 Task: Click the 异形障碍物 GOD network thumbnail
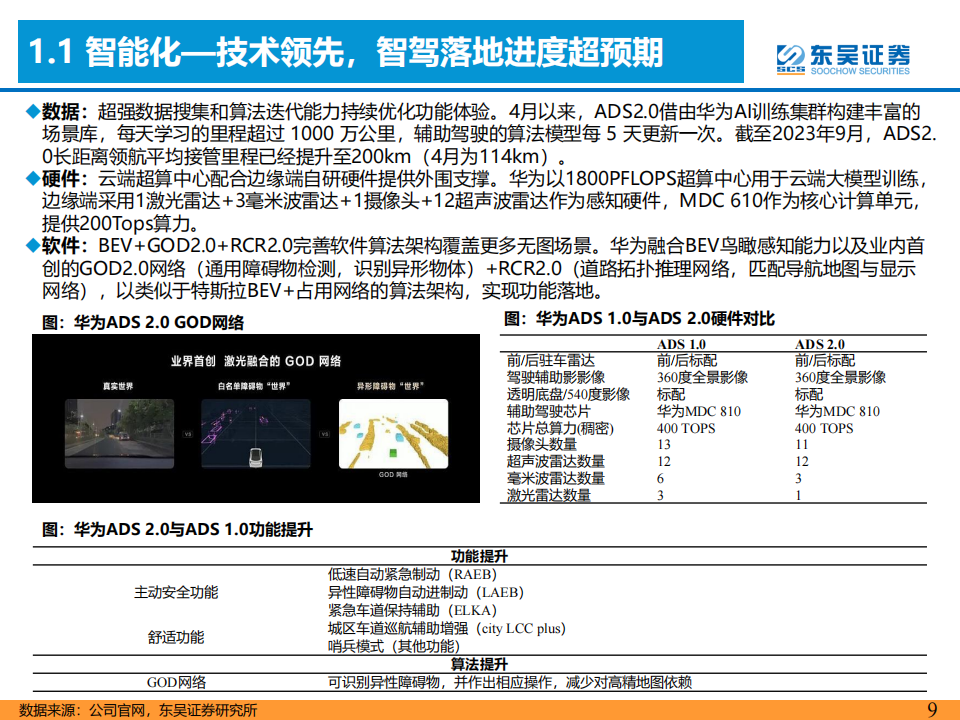(393, 433)
